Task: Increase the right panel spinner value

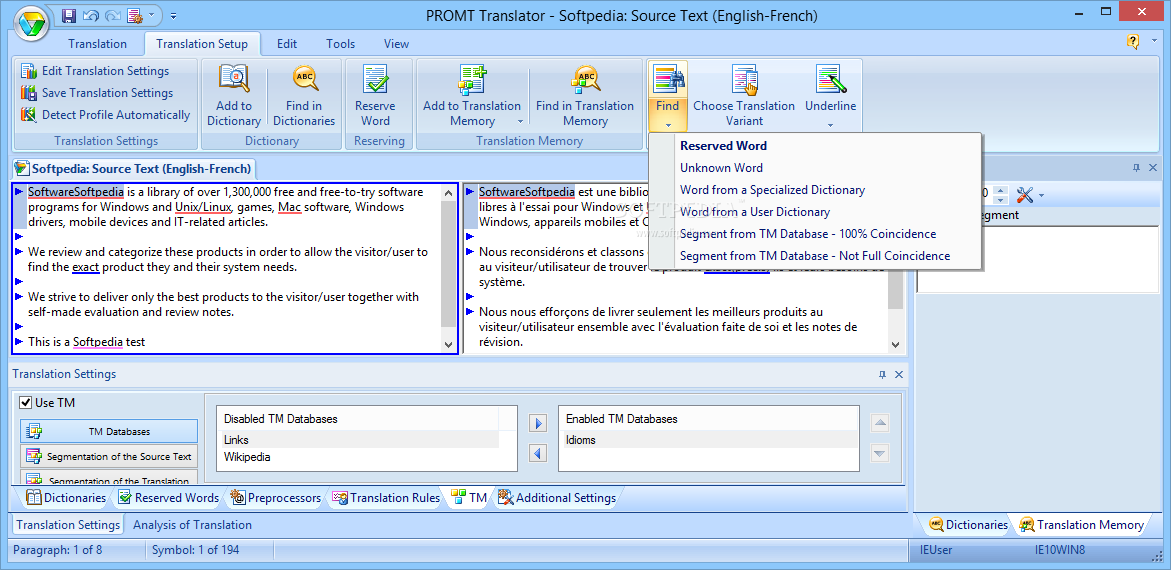Action: coord(1001,190)
